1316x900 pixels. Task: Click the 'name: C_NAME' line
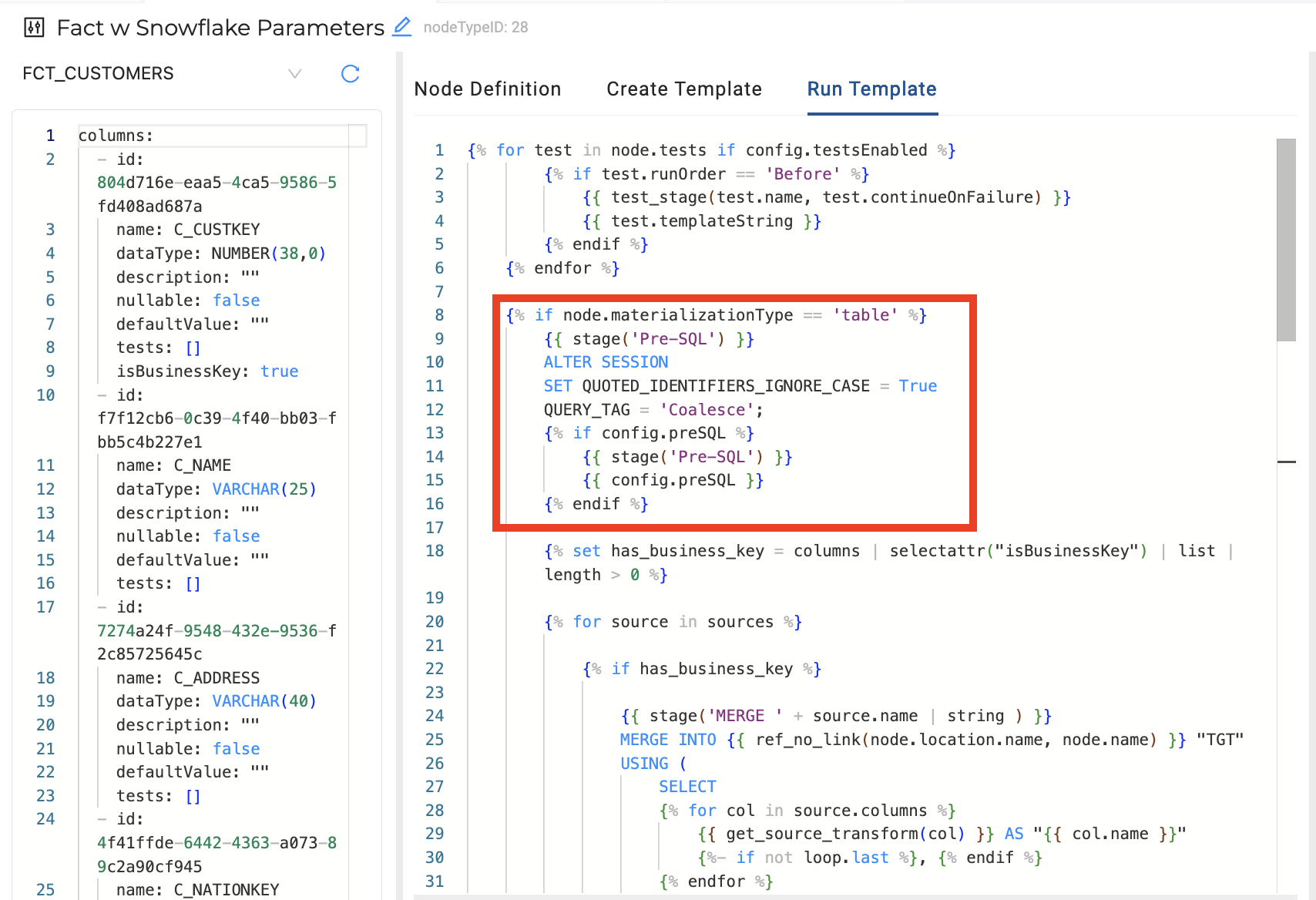(x=173, y=465)
